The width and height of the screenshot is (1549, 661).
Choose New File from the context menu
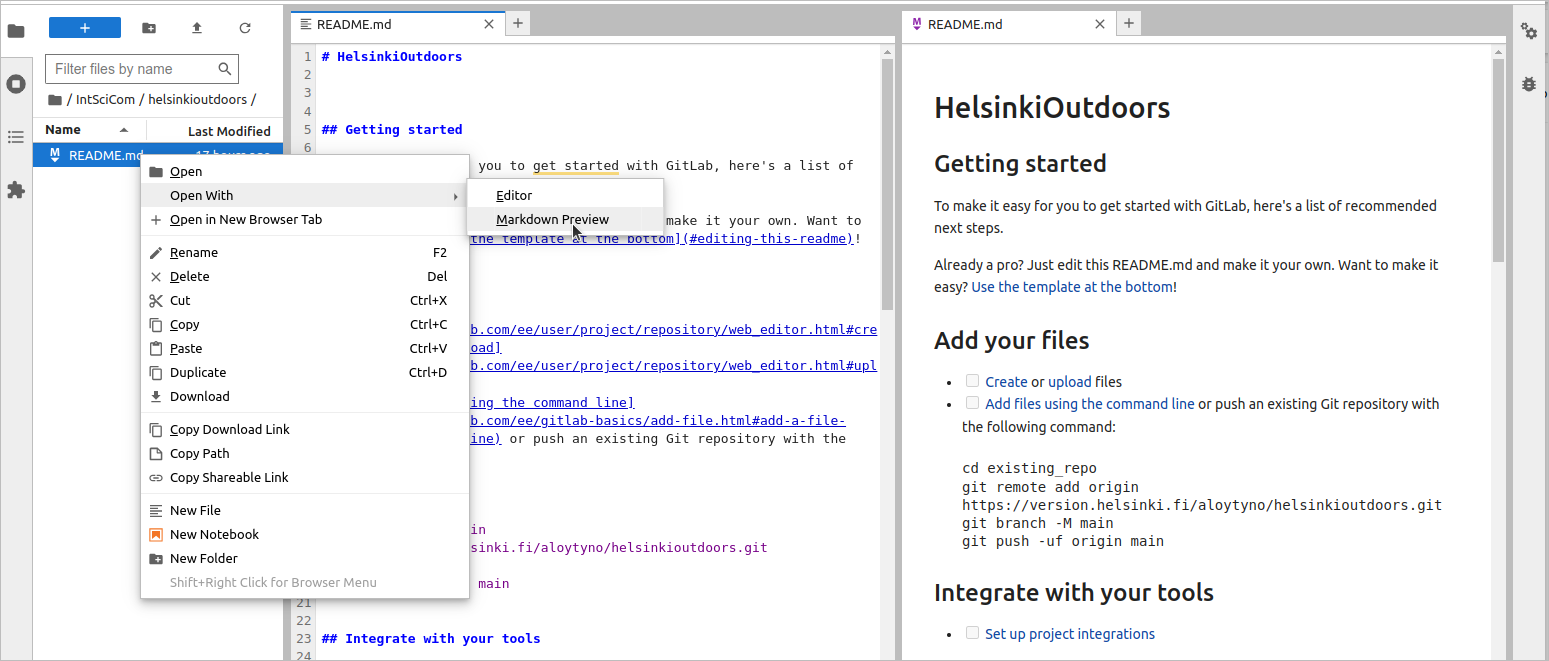[x=305, y=511]
